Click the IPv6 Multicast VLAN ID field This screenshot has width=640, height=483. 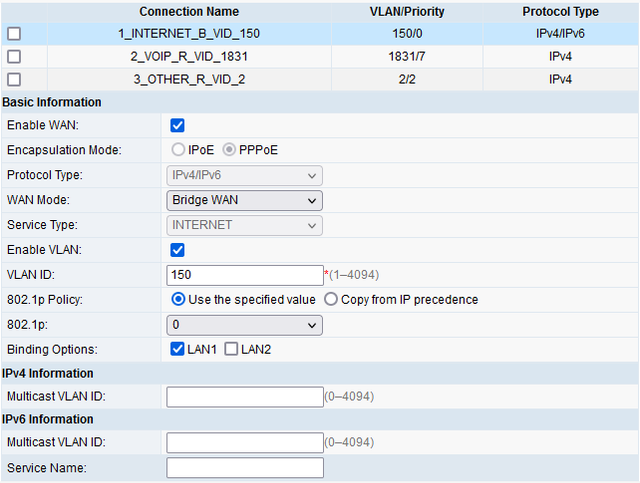pyautogui.click(x=244, y=443)
